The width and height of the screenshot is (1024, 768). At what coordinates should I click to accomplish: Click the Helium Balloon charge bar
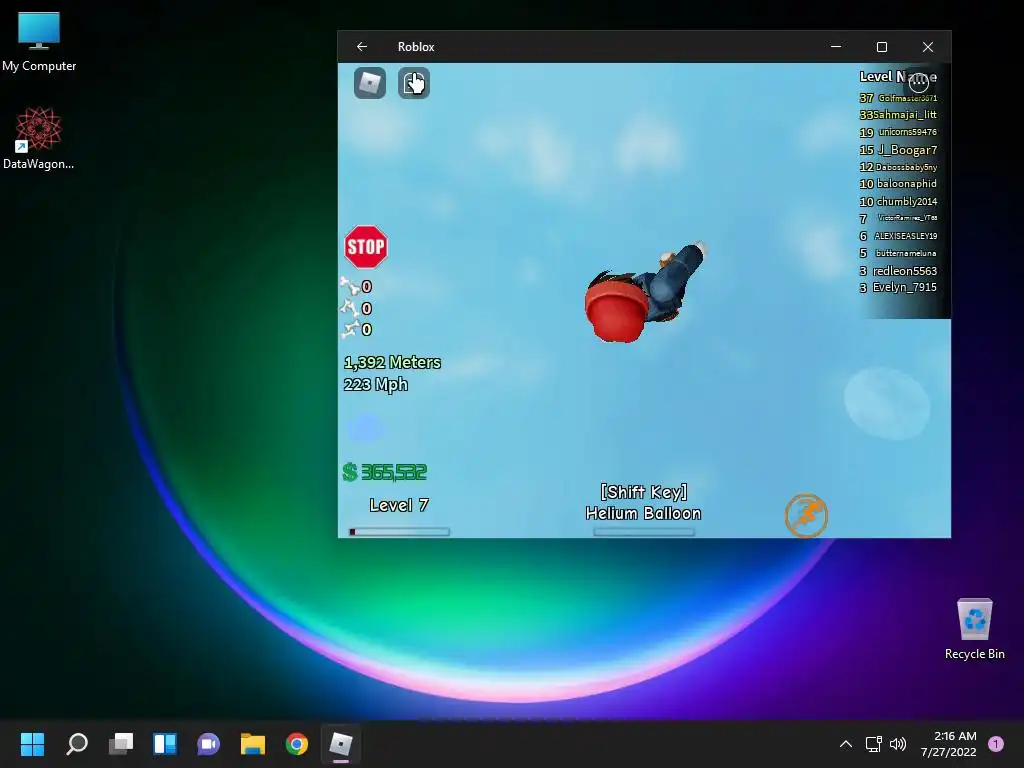point(644,532)
